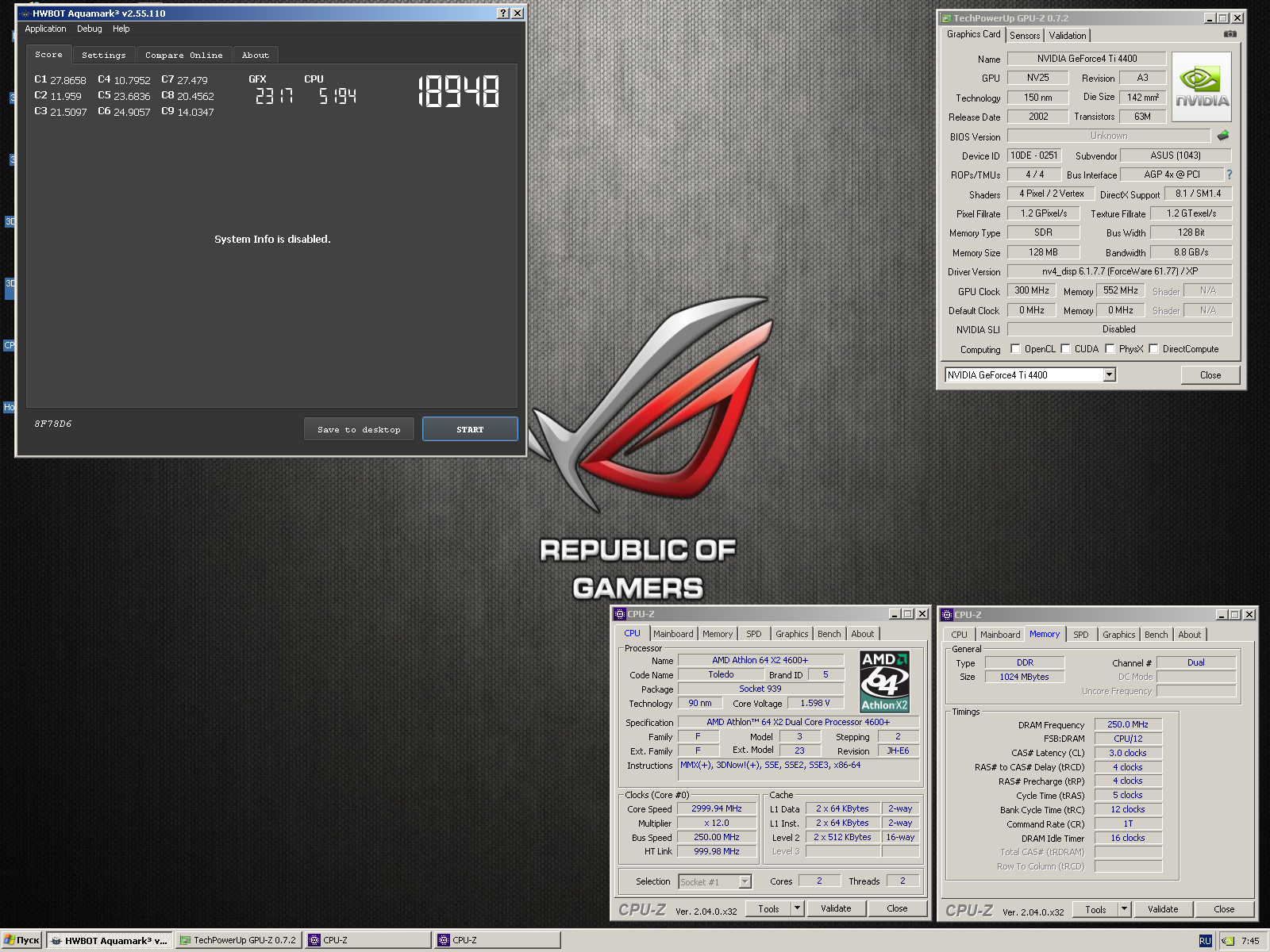Open the GPU selection dropdown in GPU-Z
This screenshot has width=1270, height=952.
tap(1109, 375)
